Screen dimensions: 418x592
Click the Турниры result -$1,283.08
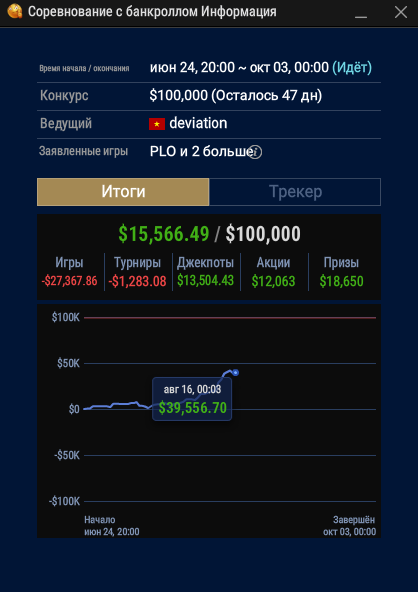[x=137, y=281]
